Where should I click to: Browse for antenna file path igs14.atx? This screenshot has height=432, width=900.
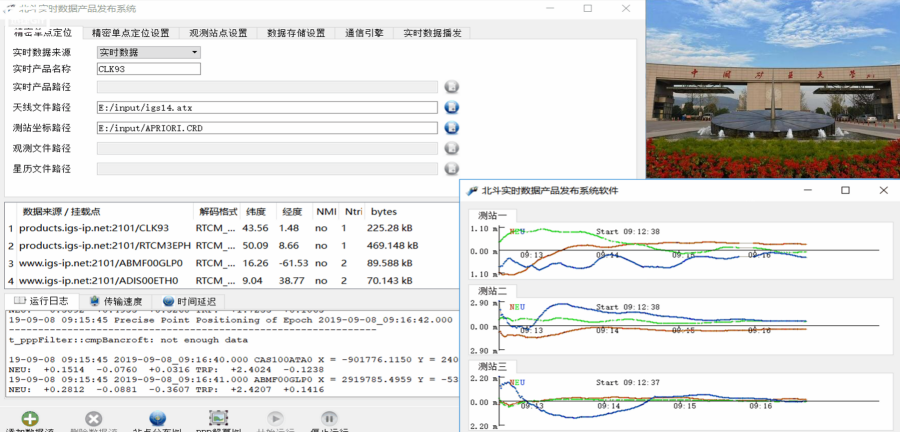(451, 108)
